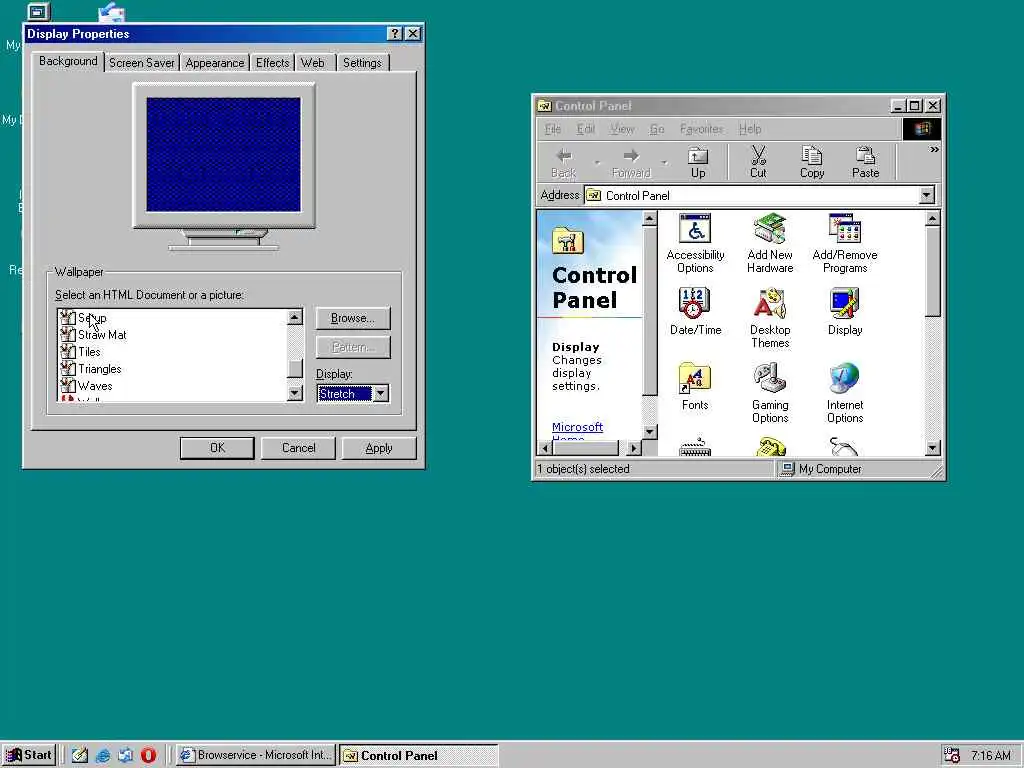Open the Favorites menu in Control Panel
Viewport: 1024px width, 768px height.
[701, 129]
